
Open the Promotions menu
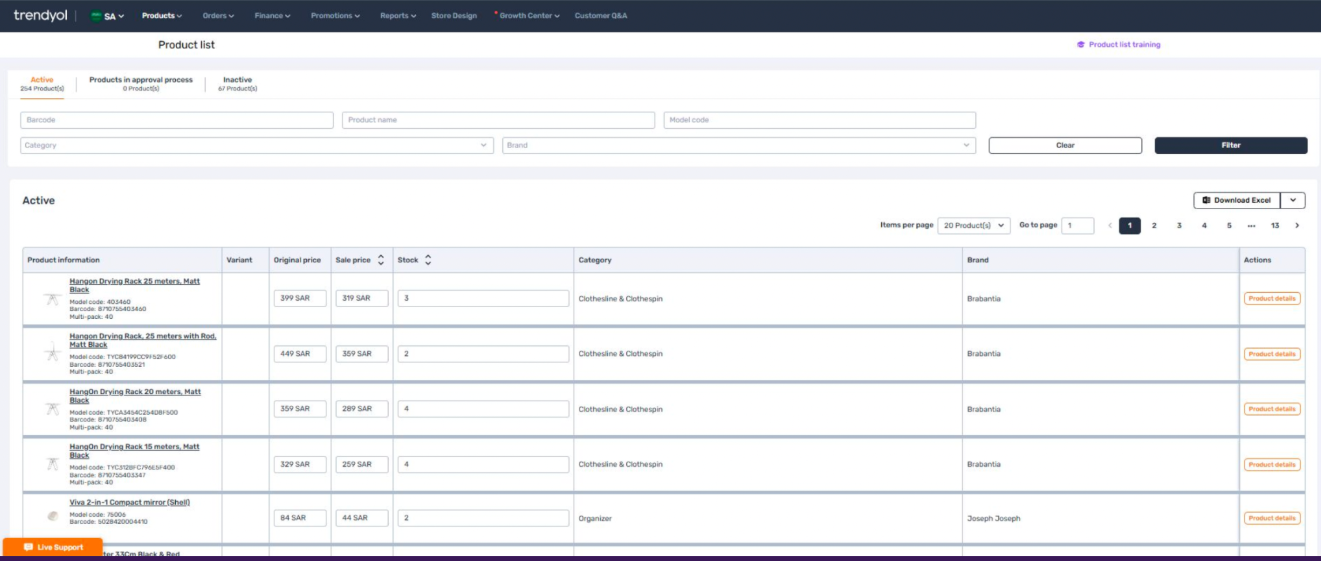pos(335,16)
